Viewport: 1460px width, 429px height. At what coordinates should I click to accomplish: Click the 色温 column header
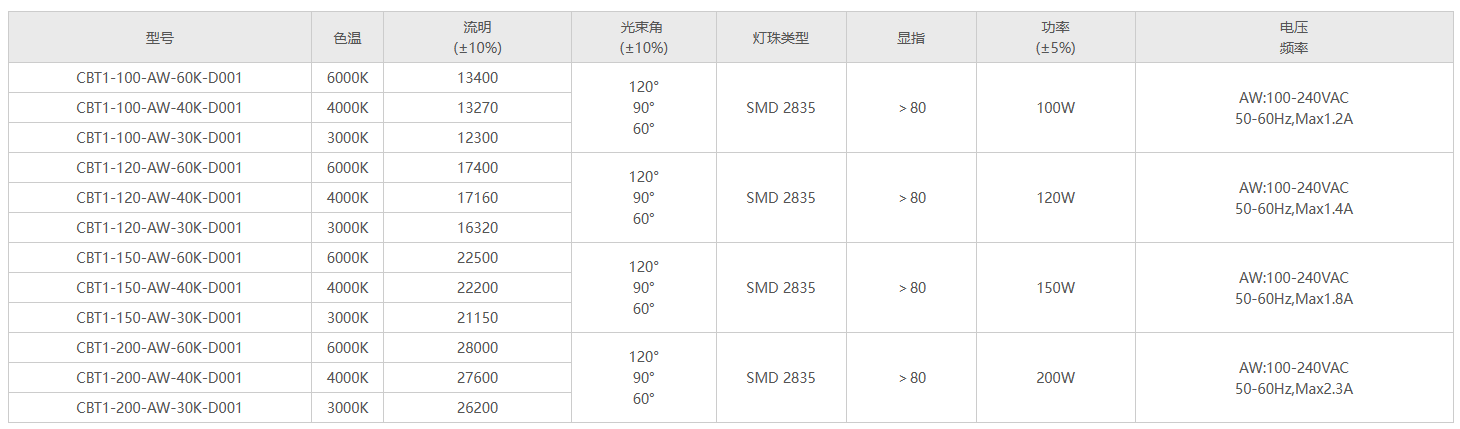point(347,38)
